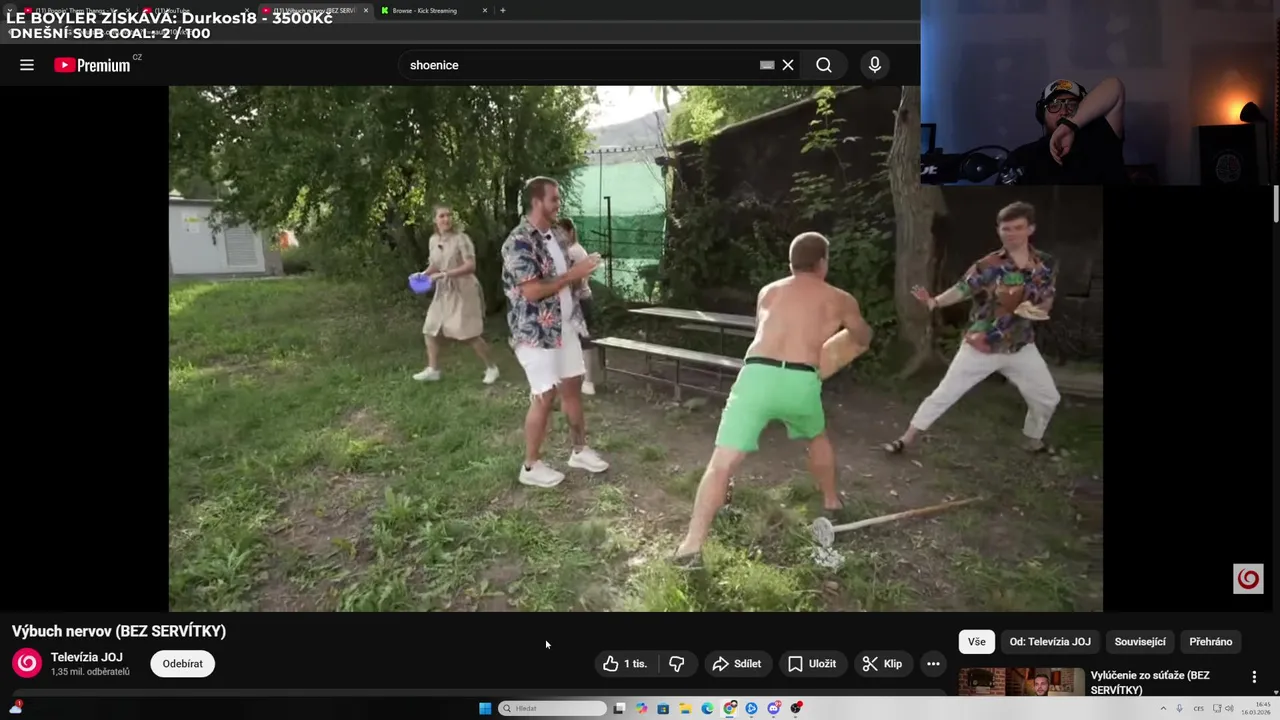This screenshot has height=720, width=1280.
Task: Open Microsoft Store from the taskbar
Action: click(663, 708)
